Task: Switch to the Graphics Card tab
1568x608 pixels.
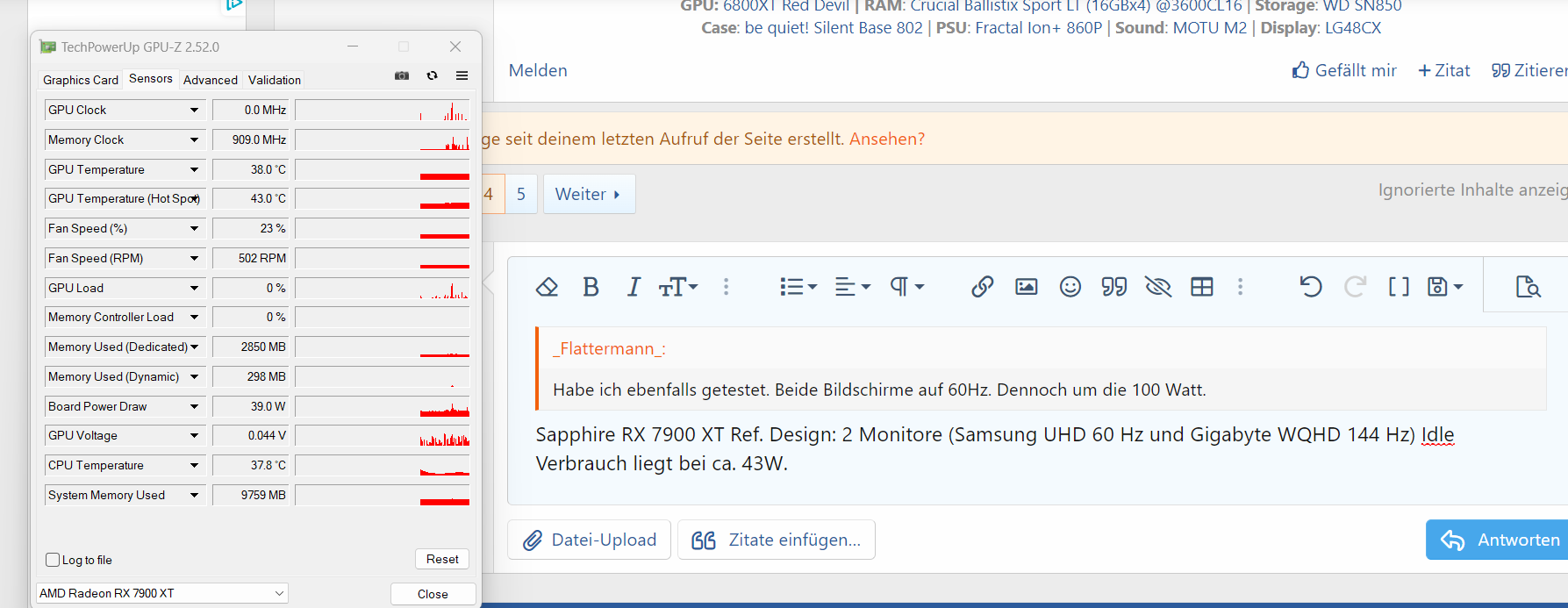Action: [81, 80]
